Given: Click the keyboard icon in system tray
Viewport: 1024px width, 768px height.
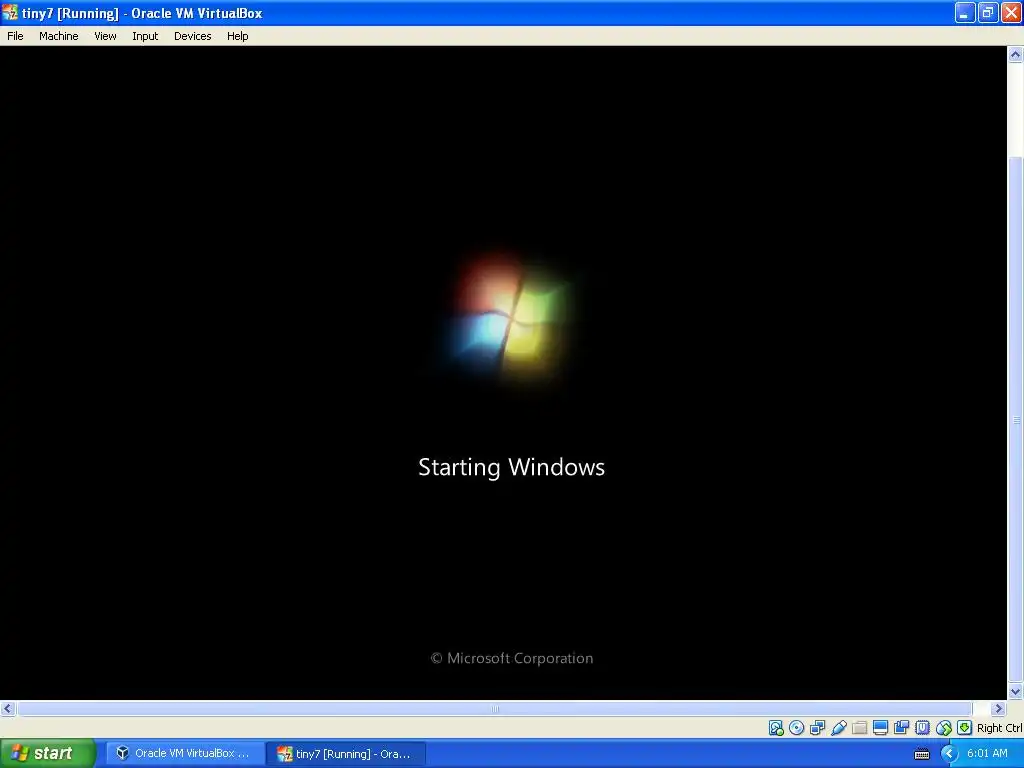Looking at the screenshot, I should [x=921, y=754].
